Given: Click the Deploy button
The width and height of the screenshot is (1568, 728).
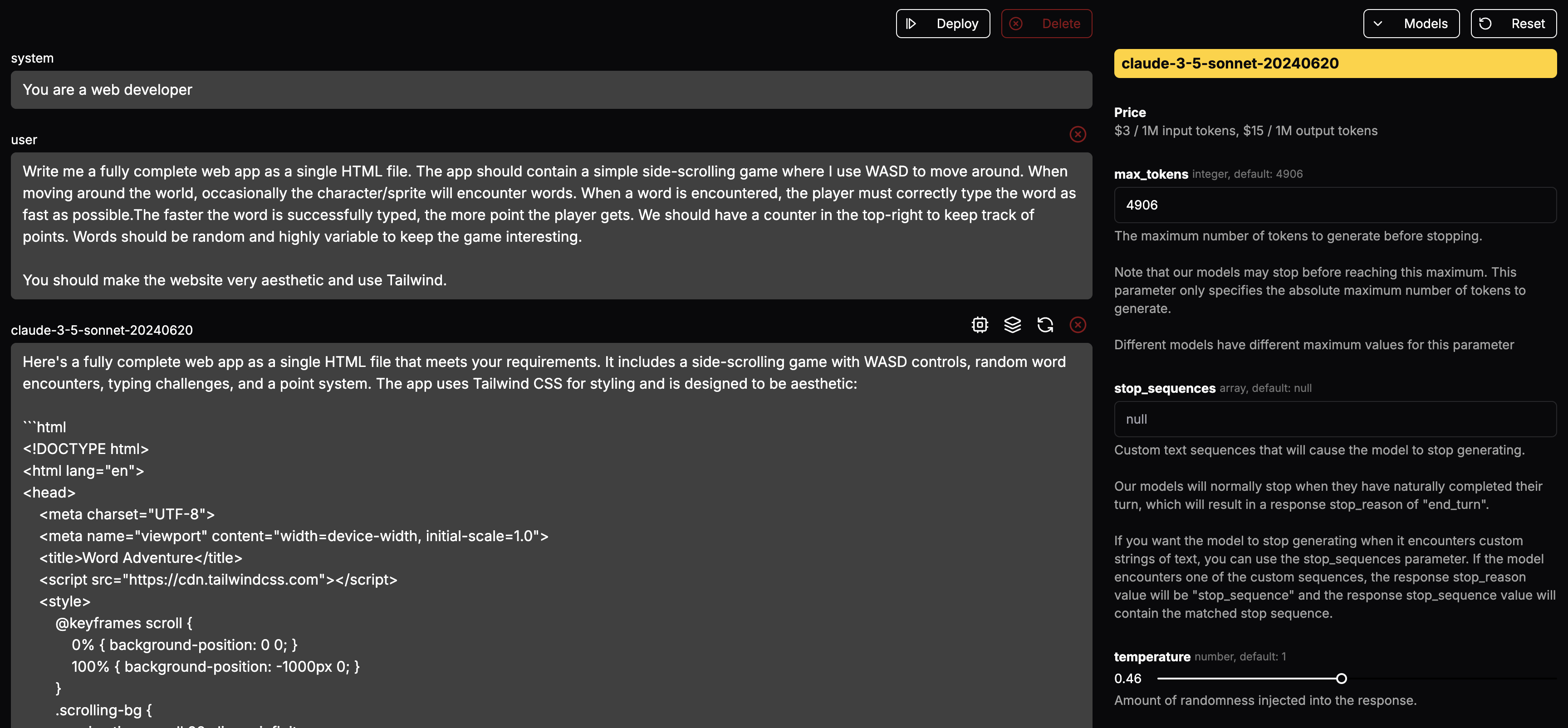Looking at the screenshot, I should pyautogui.click(x=942, y=24).
